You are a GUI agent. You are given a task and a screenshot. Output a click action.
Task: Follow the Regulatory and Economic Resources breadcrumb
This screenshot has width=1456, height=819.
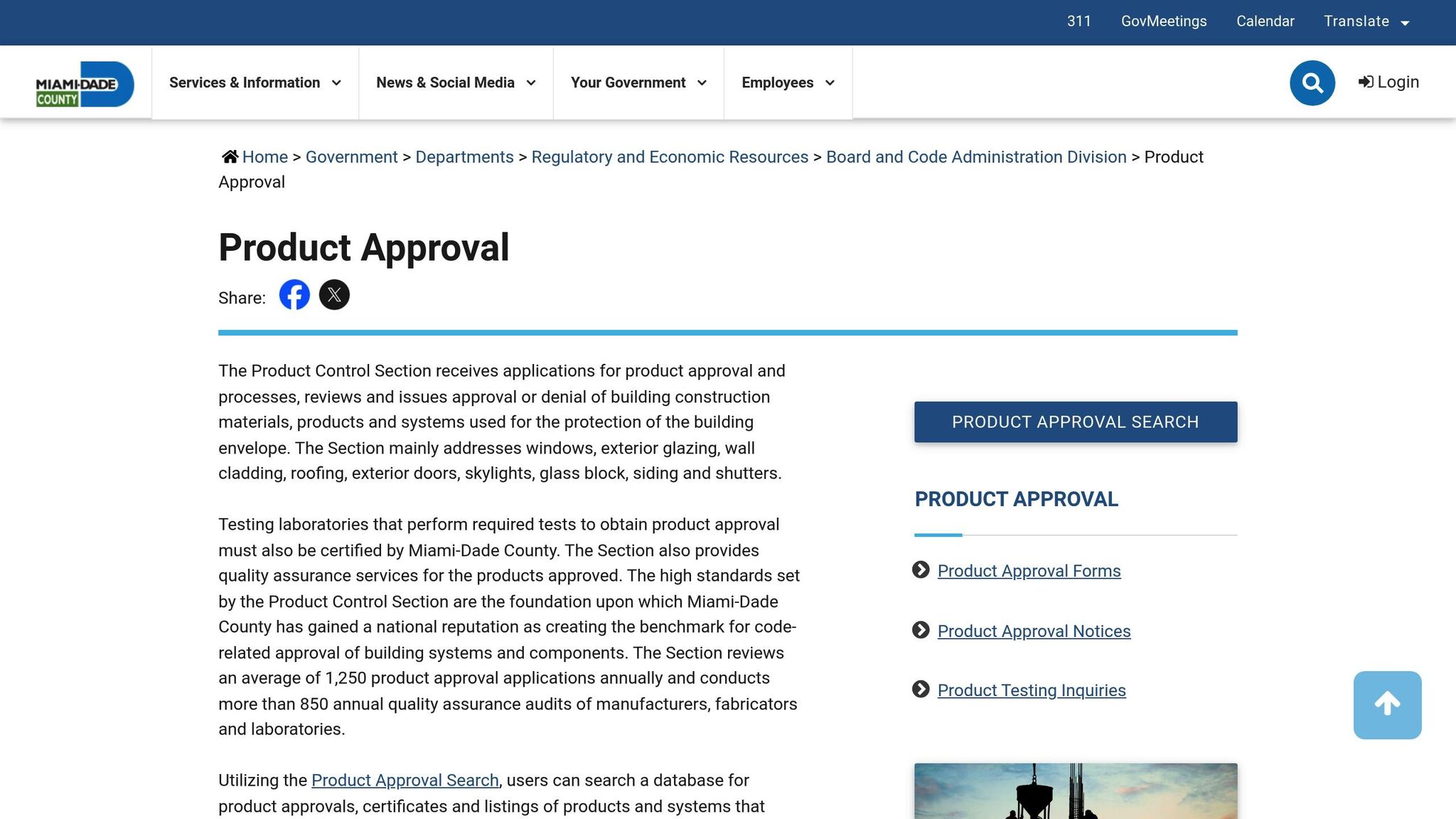point(670,157)
